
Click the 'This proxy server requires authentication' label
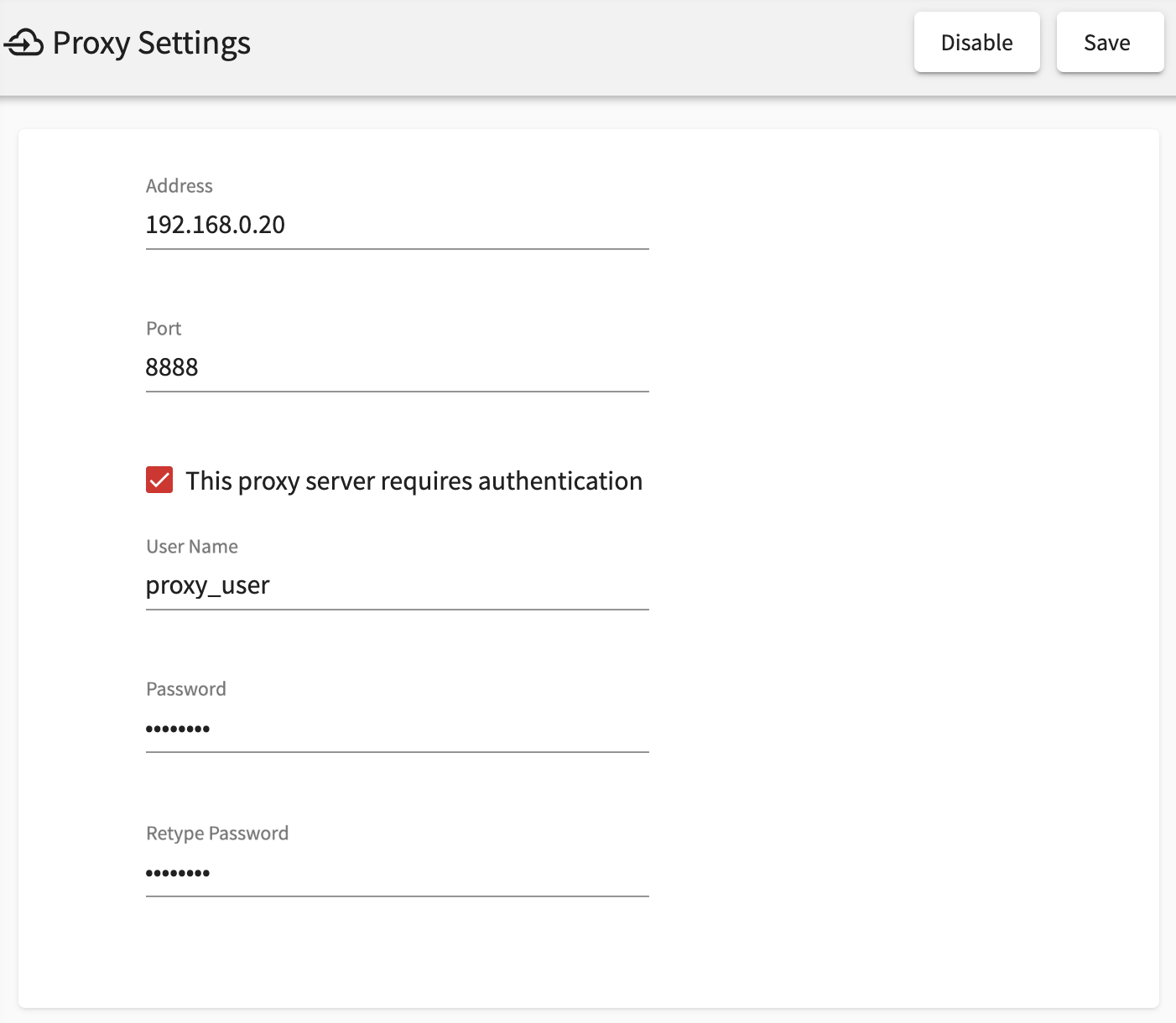pyautogui.click(x=414, y=481)
